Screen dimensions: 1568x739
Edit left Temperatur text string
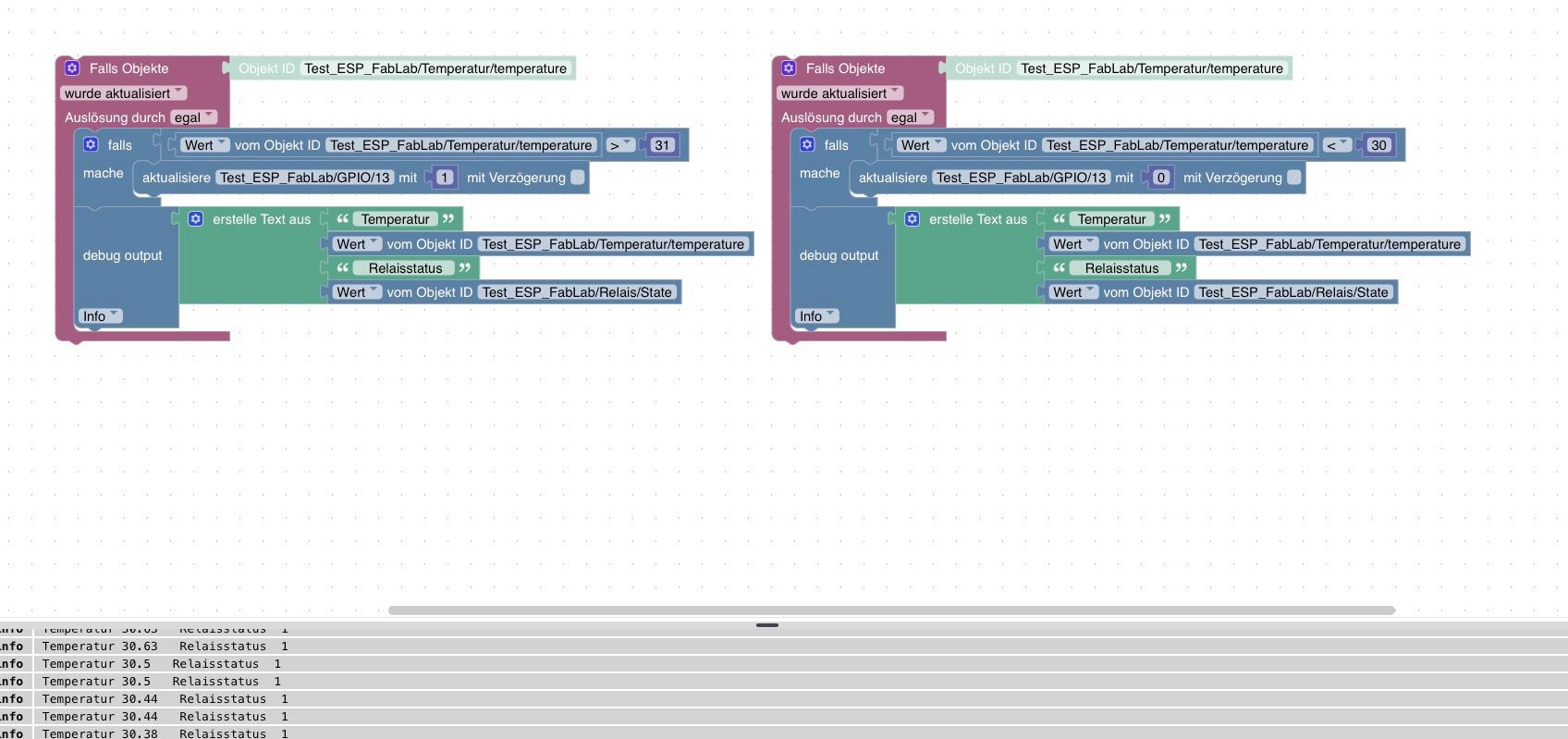click(395, 218)
